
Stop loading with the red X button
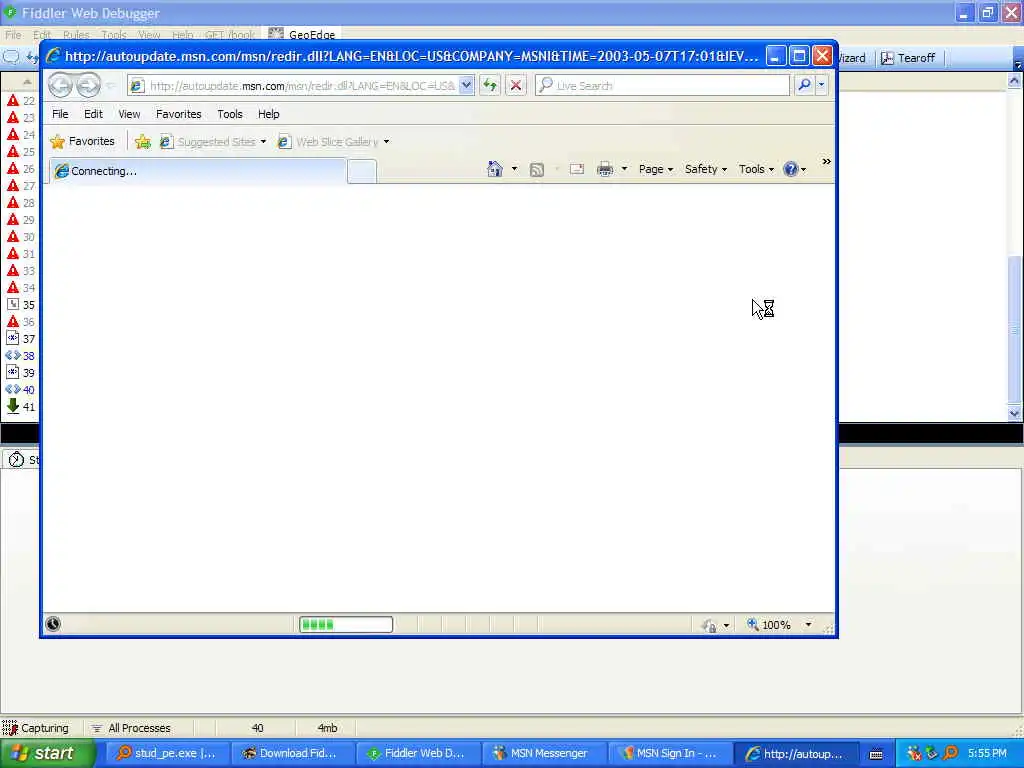(515, 86)
